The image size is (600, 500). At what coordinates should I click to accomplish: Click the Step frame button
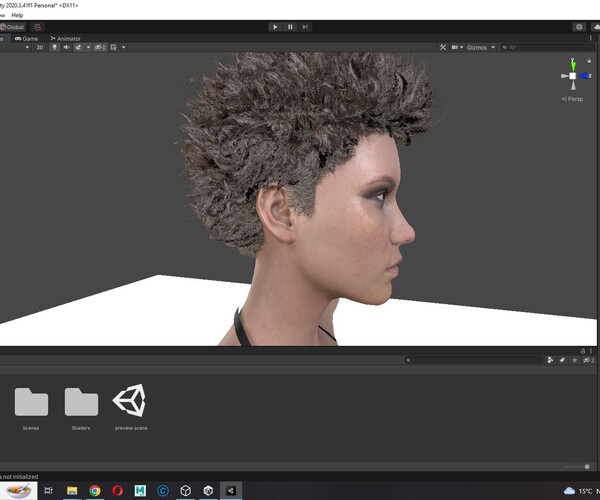tap(305, 27)
